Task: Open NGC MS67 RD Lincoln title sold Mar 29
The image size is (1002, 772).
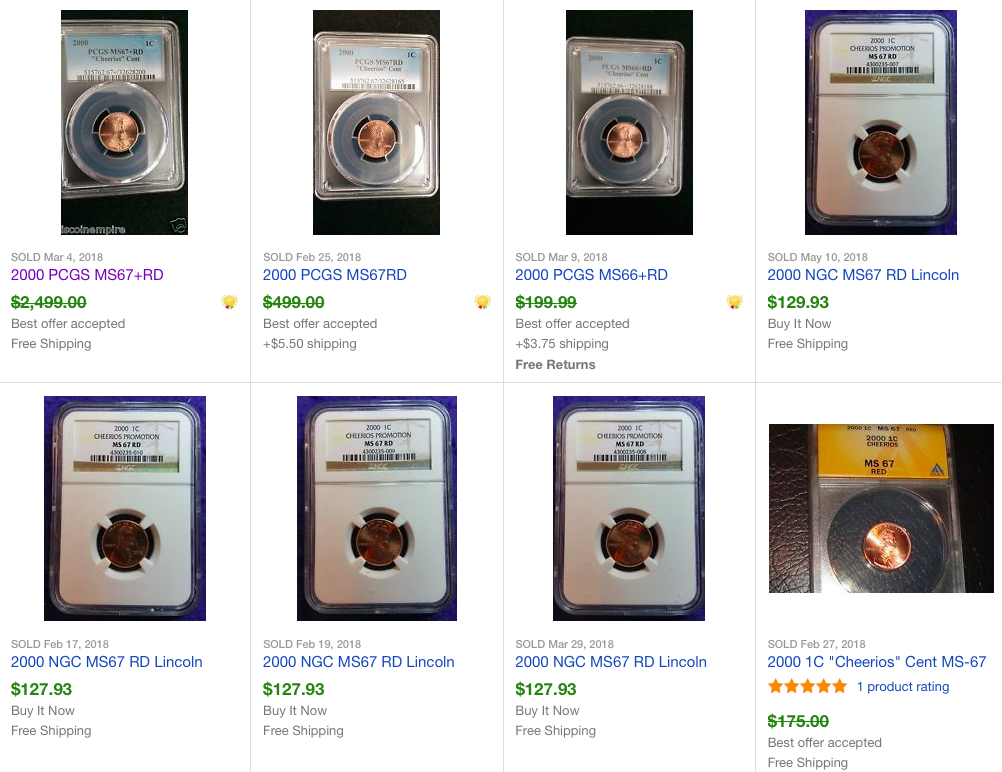Action: pos(611,662)
